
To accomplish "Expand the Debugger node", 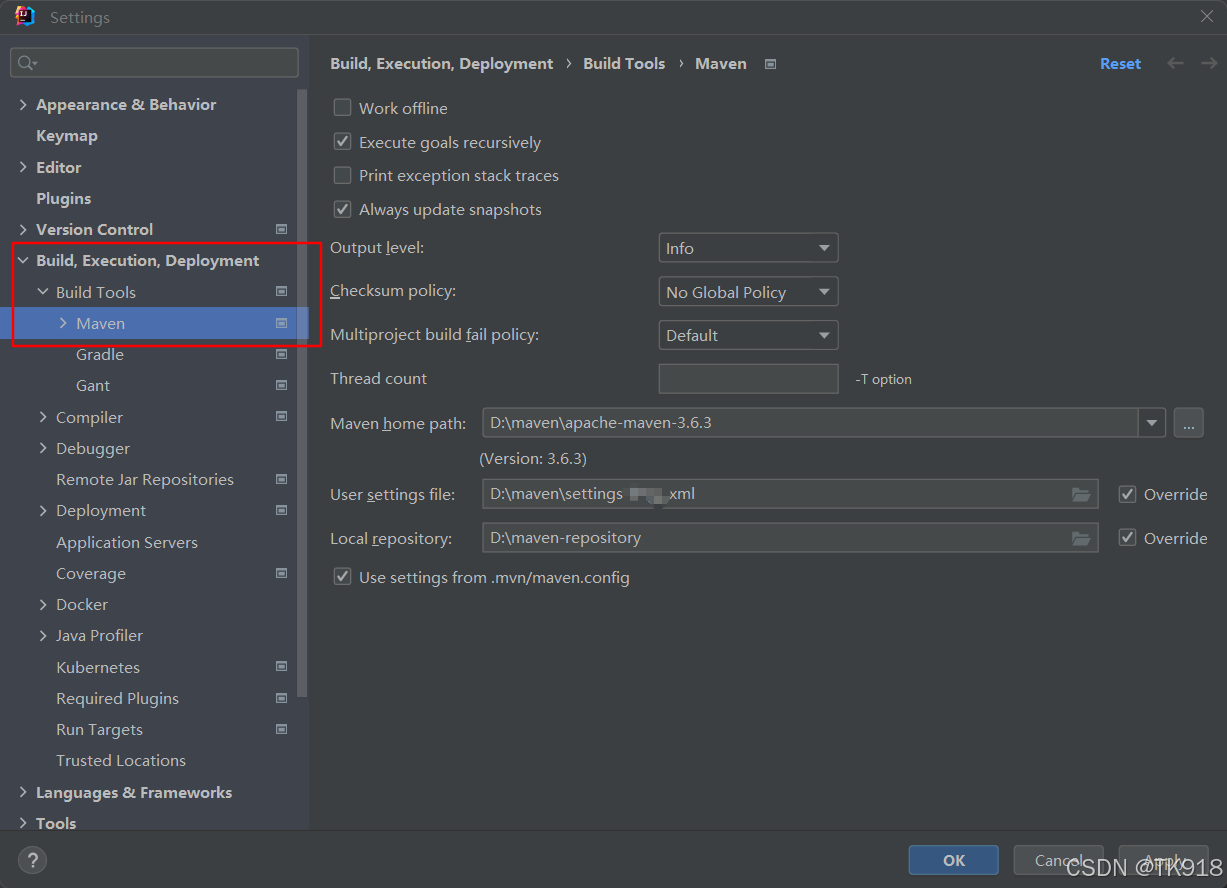I will [43, 448].
